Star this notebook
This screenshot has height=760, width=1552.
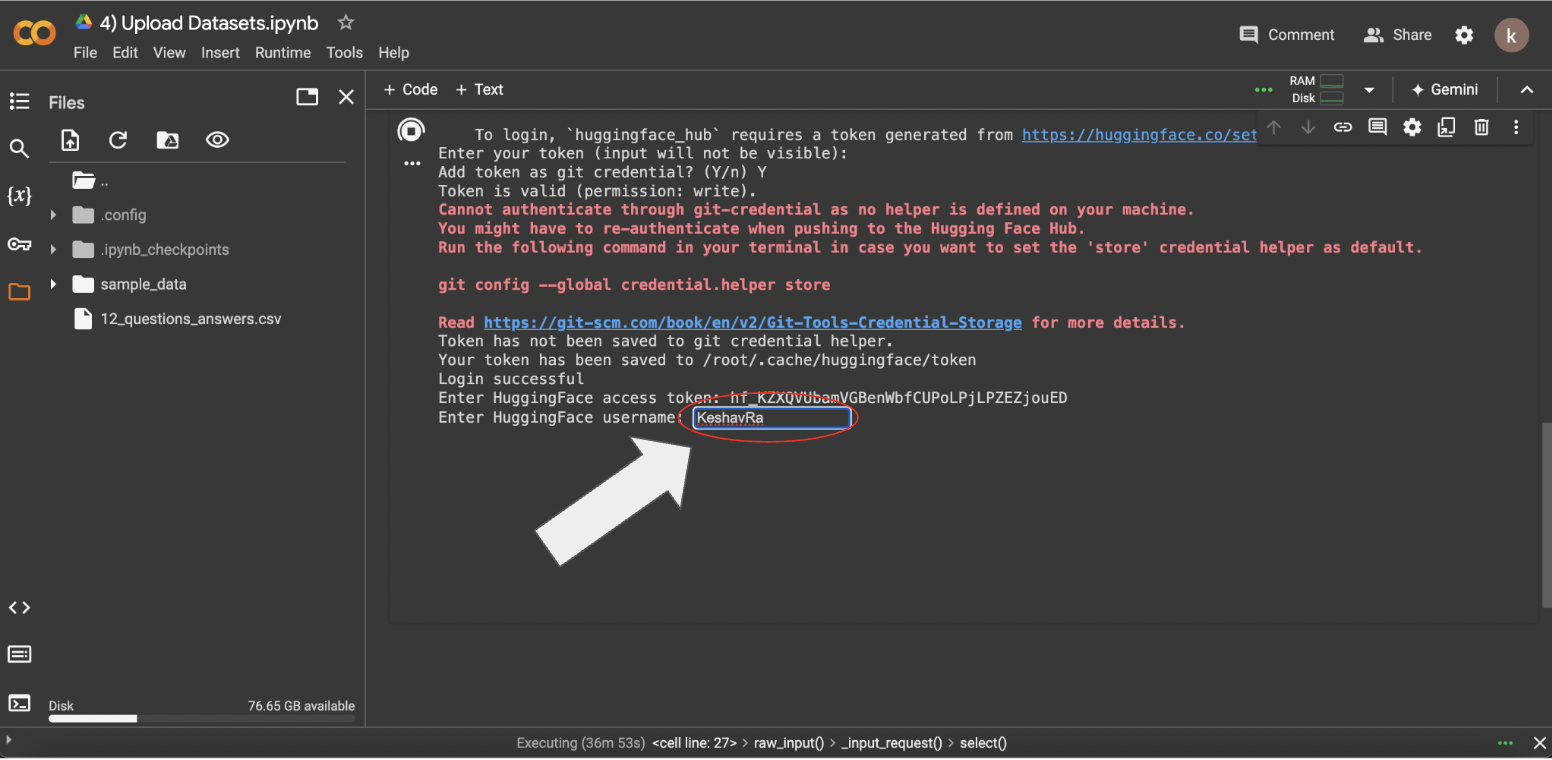pos(346,22)
